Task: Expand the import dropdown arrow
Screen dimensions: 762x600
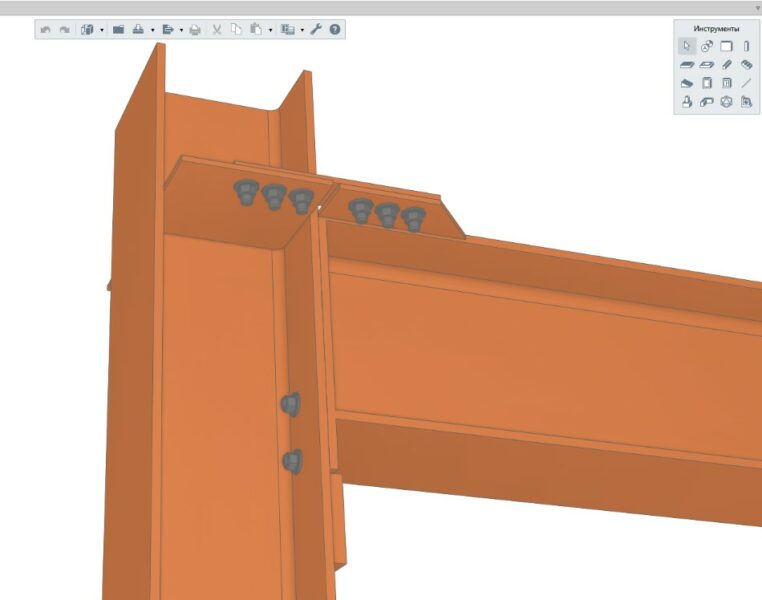Action: tap(153, 30)
